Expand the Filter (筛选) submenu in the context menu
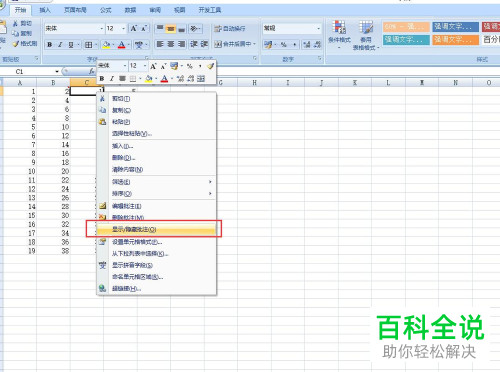The height and width of the screenshot is (372, 500). click(210, 182)
